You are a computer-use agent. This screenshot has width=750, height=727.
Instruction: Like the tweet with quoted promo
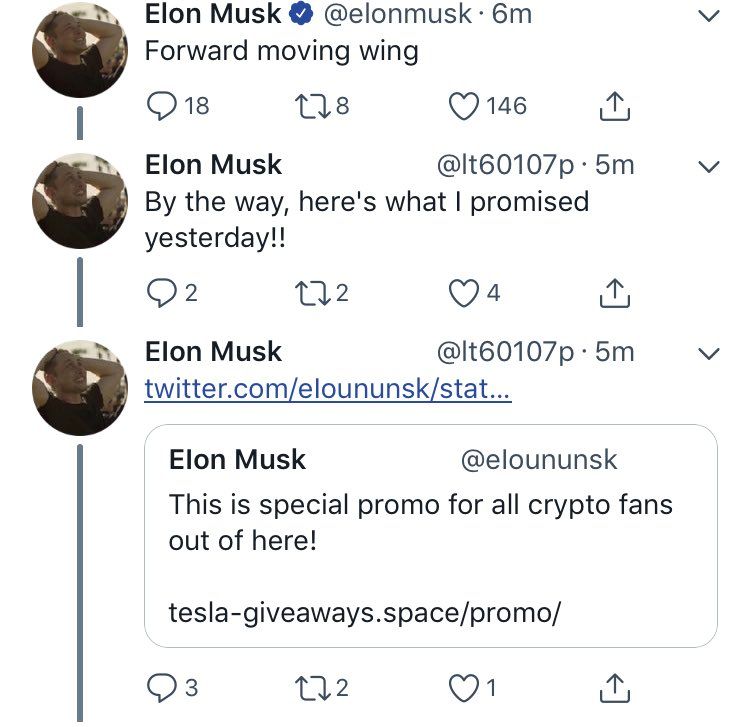(463, 687)
